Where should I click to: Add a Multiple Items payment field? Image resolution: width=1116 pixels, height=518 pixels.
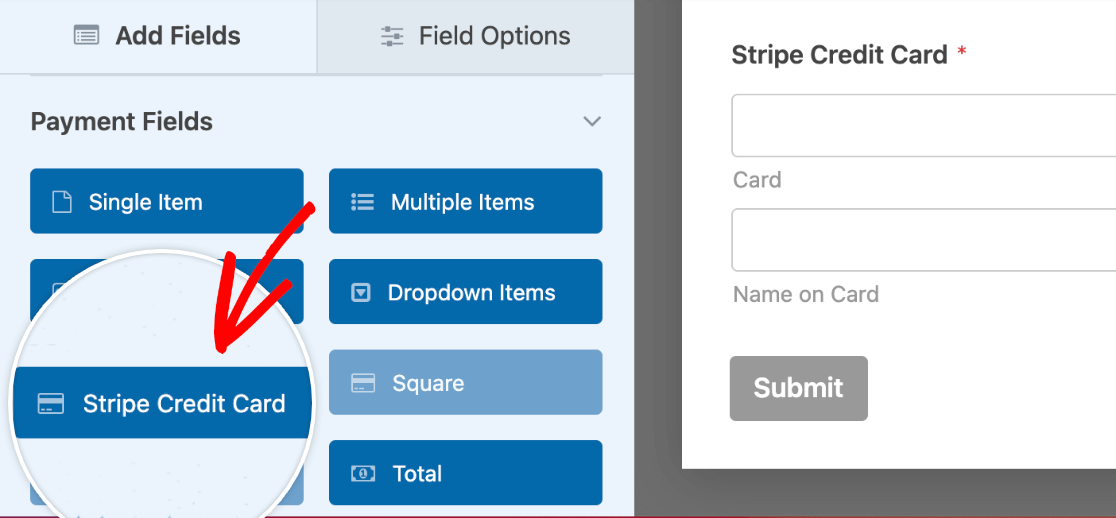[465, 201]
